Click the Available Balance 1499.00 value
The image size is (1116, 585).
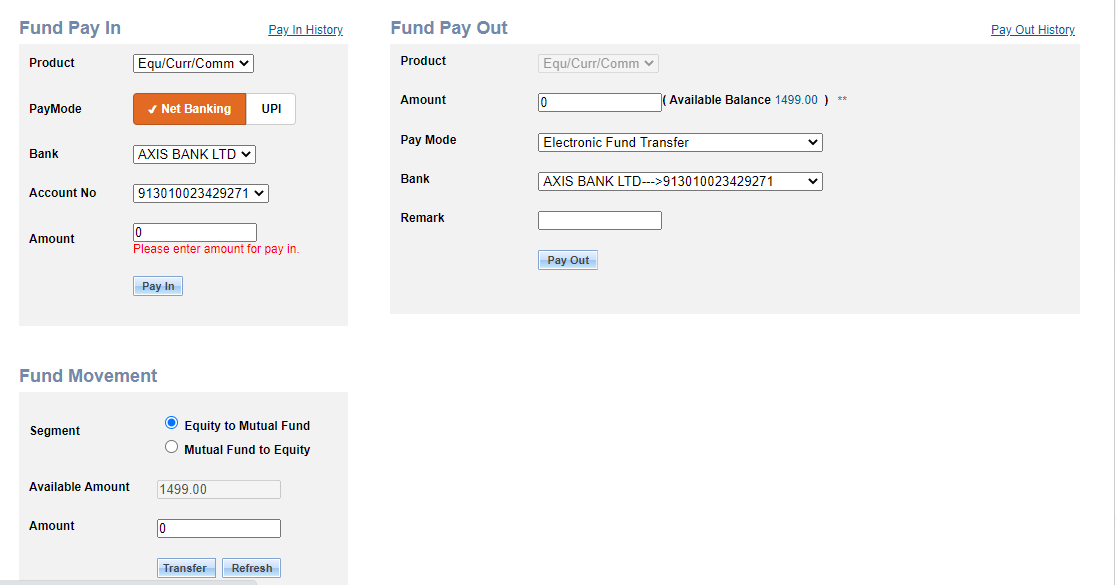pos(796,100)
